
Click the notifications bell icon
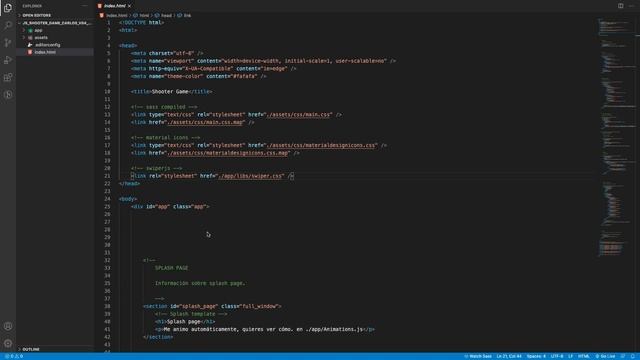pos(632,356)
